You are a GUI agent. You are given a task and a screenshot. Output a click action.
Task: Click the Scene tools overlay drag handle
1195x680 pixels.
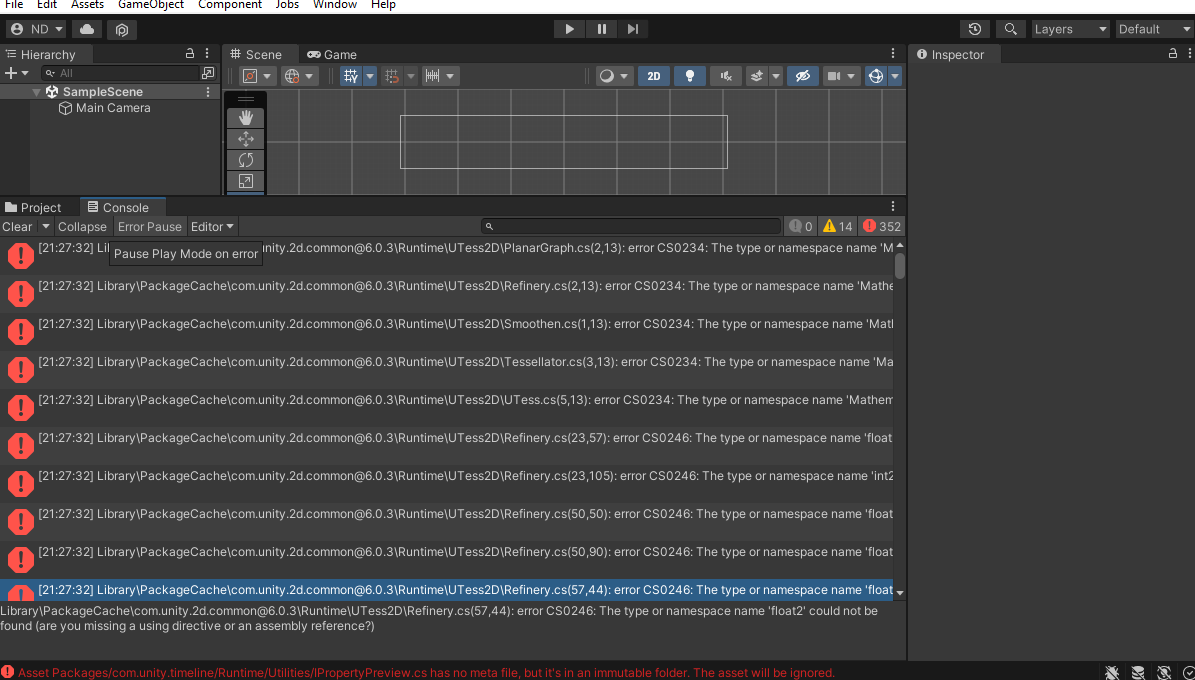pos(245,99)
